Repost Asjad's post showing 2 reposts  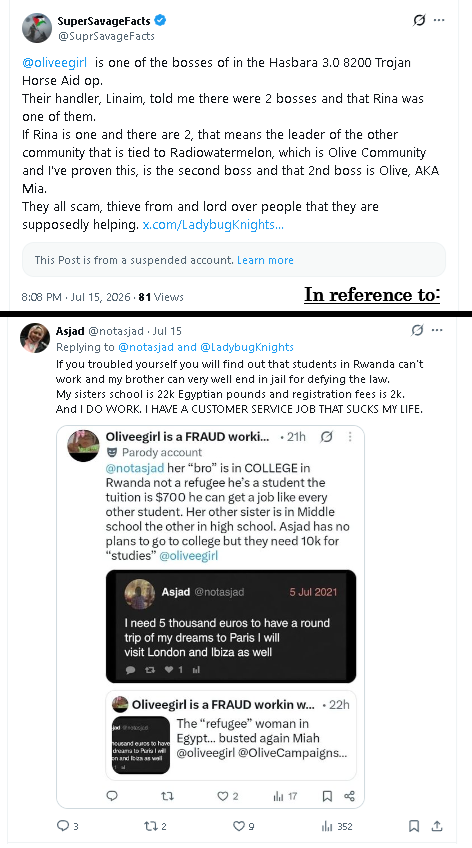click(x=155, y=826)
